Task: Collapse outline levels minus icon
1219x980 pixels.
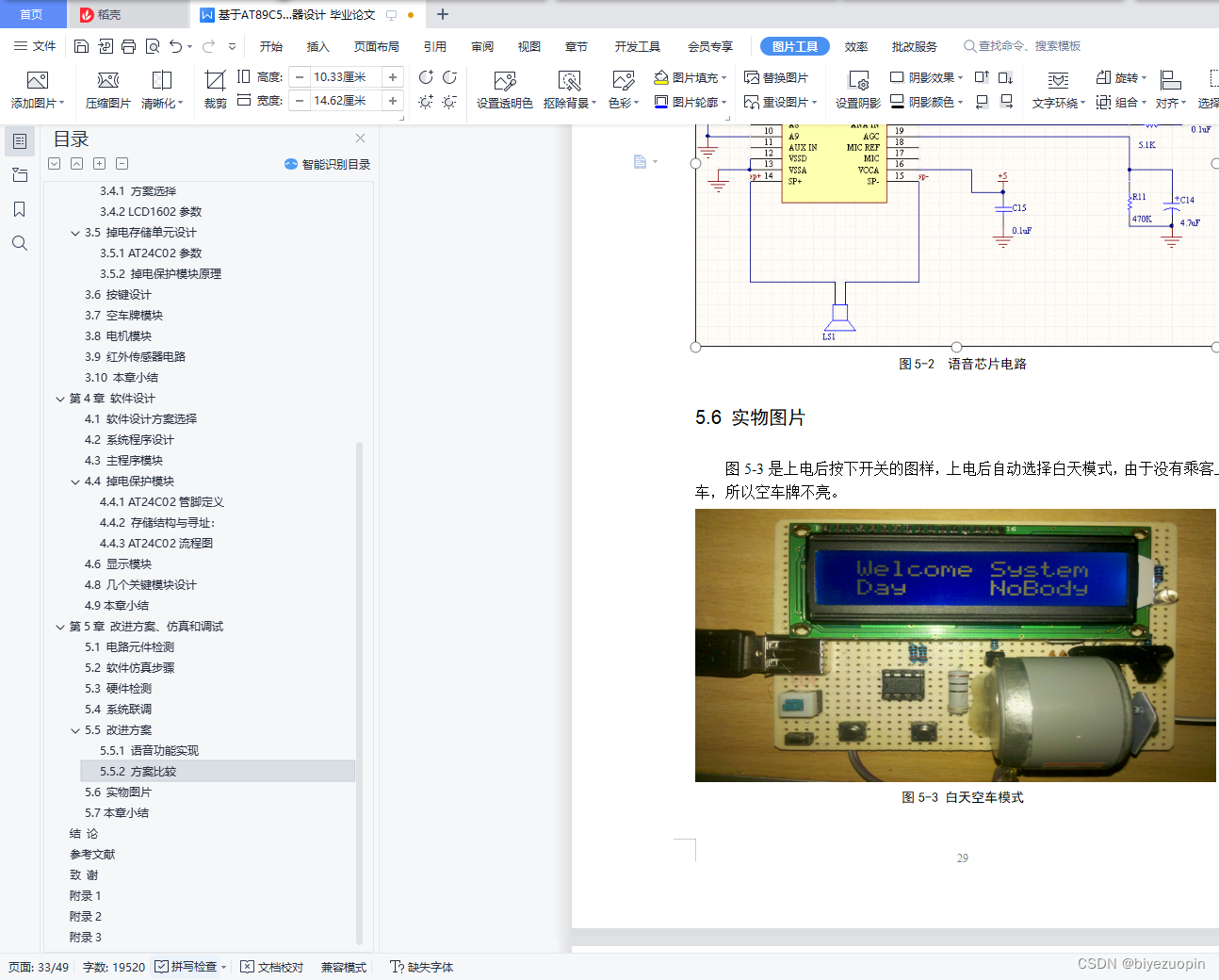Action: (122, 164)
